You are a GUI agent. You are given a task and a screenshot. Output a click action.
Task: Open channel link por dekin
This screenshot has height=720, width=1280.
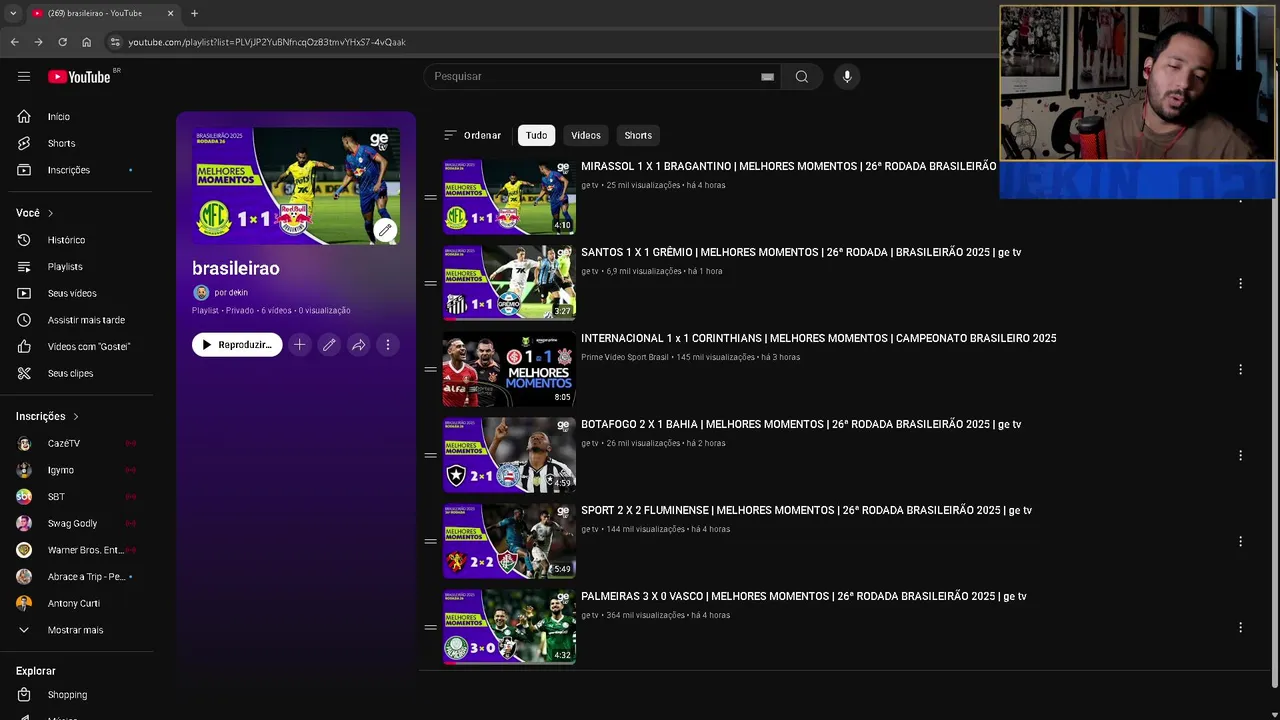(x=231, y=293)
